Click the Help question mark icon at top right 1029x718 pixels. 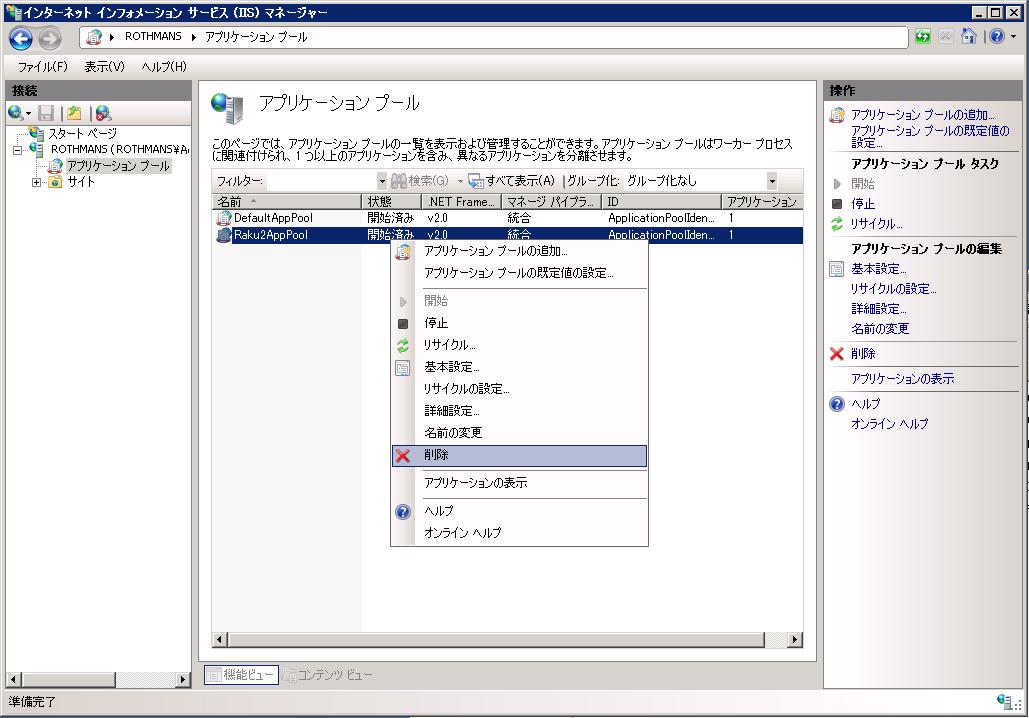pyautogui.click(x=997, y=37)
